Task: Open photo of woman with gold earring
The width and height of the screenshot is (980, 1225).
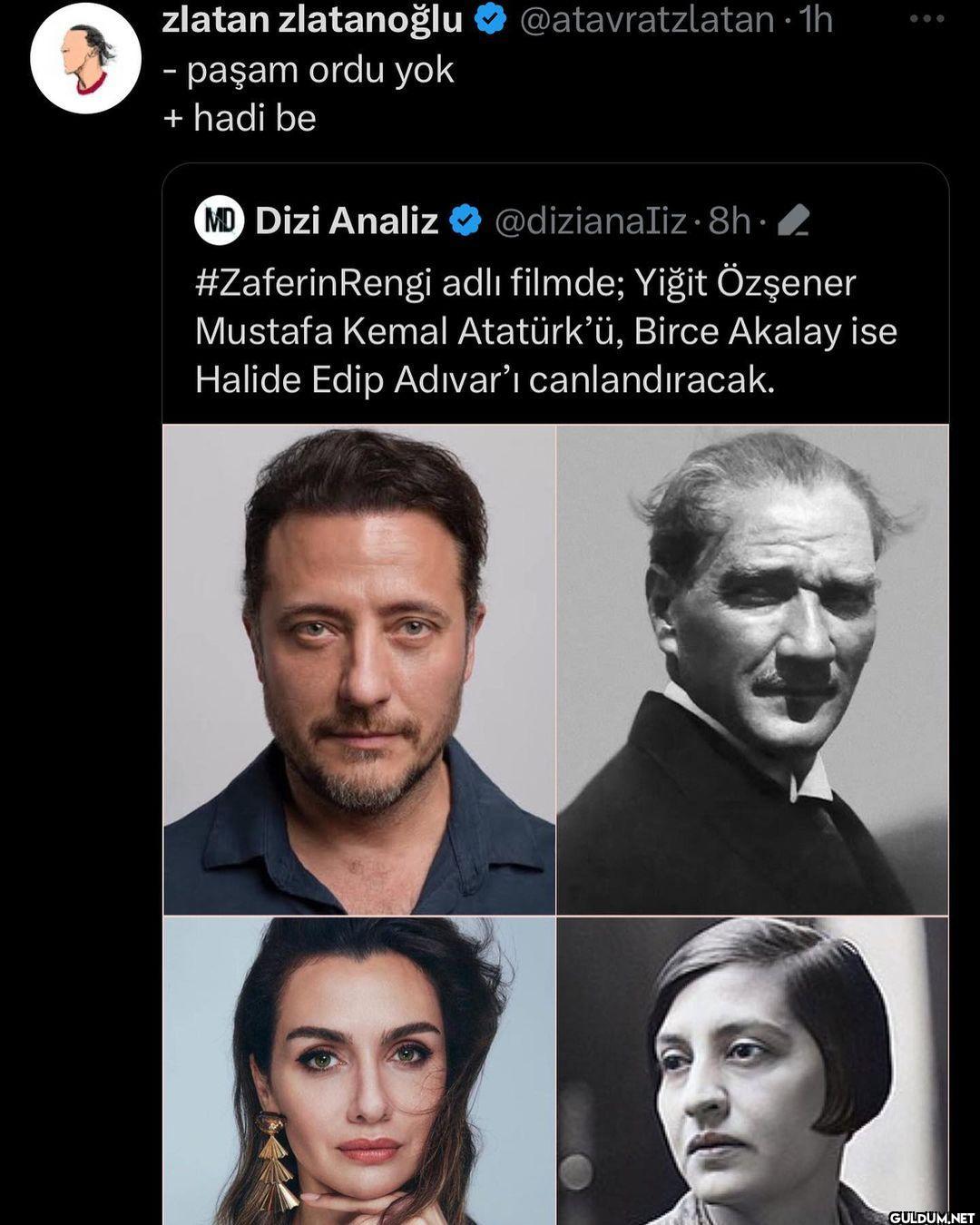Action: coord(359,1071)
